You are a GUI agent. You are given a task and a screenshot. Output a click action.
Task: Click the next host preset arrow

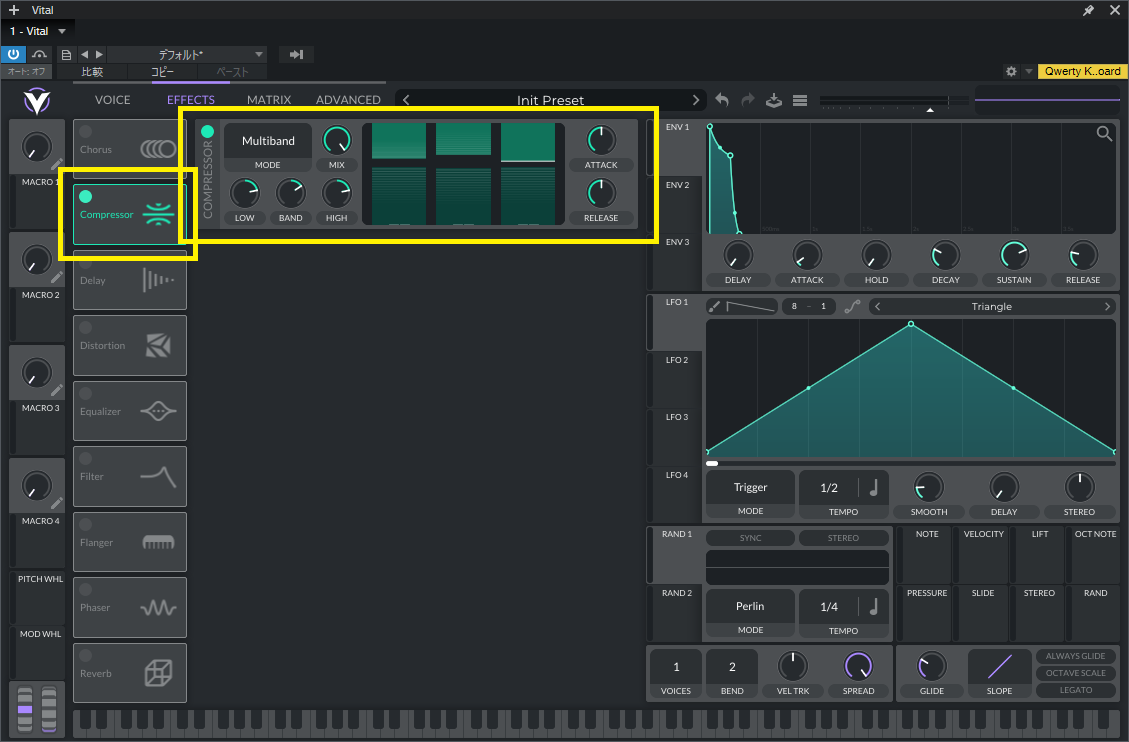99,55
